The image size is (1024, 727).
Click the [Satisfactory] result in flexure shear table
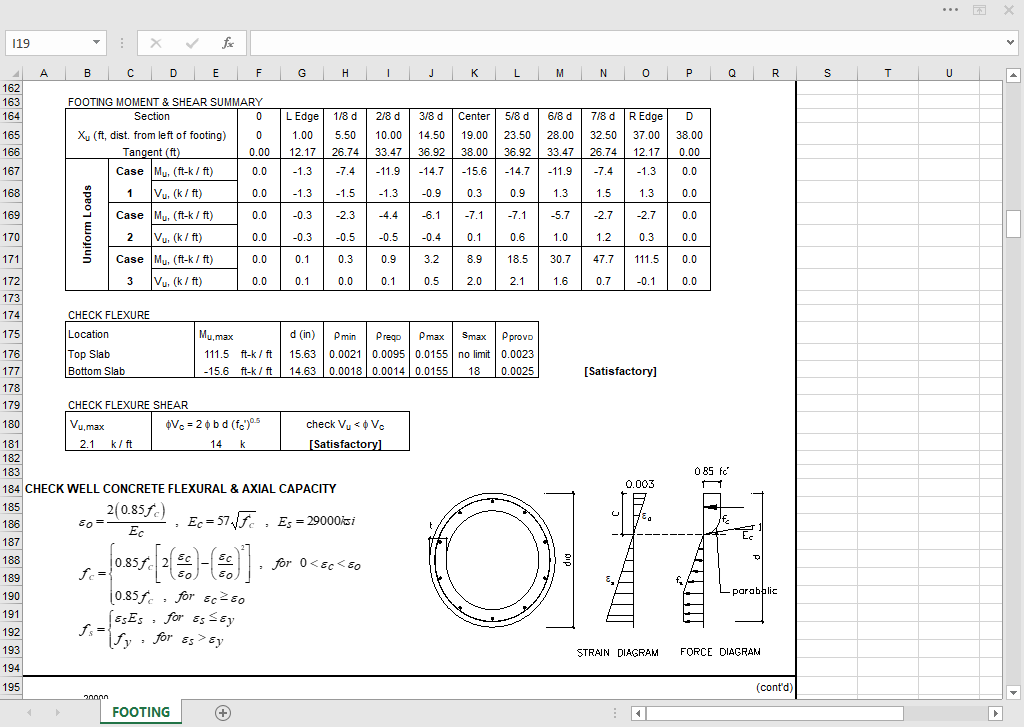coord(345,444)
